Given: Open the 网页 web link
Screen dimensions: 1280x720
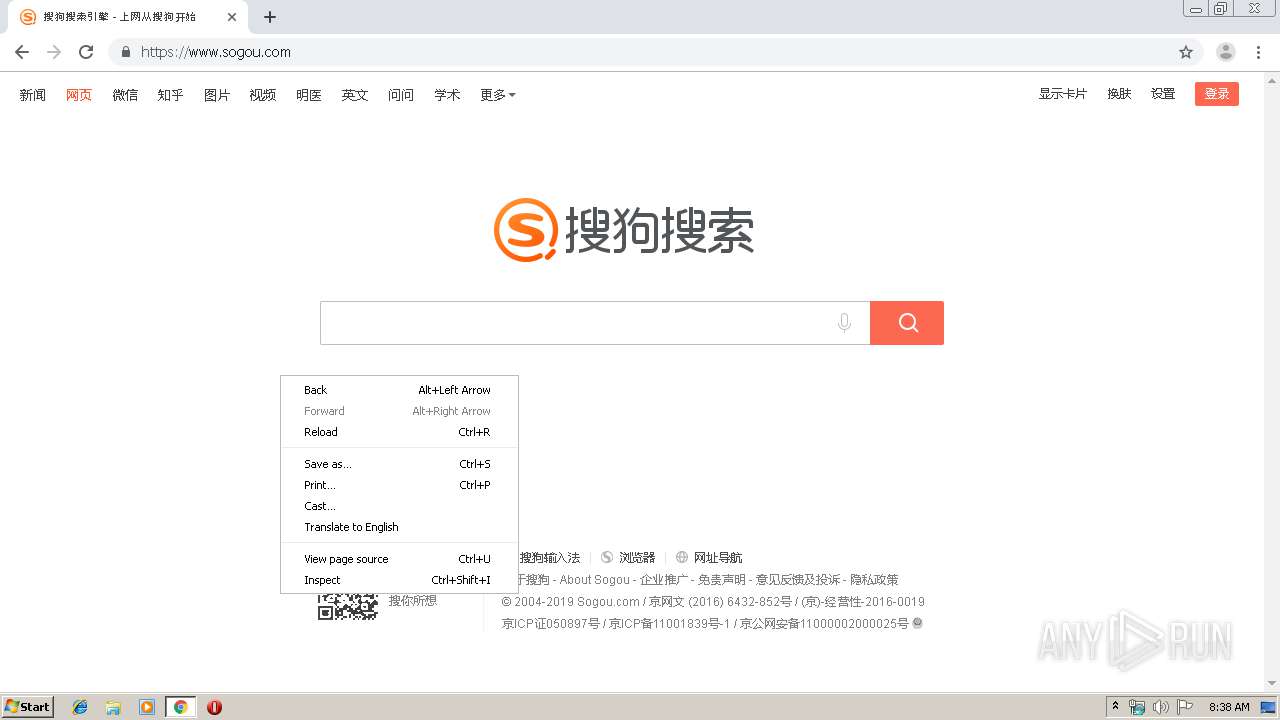Looking at the screenshot, I should tap(79, 95).
